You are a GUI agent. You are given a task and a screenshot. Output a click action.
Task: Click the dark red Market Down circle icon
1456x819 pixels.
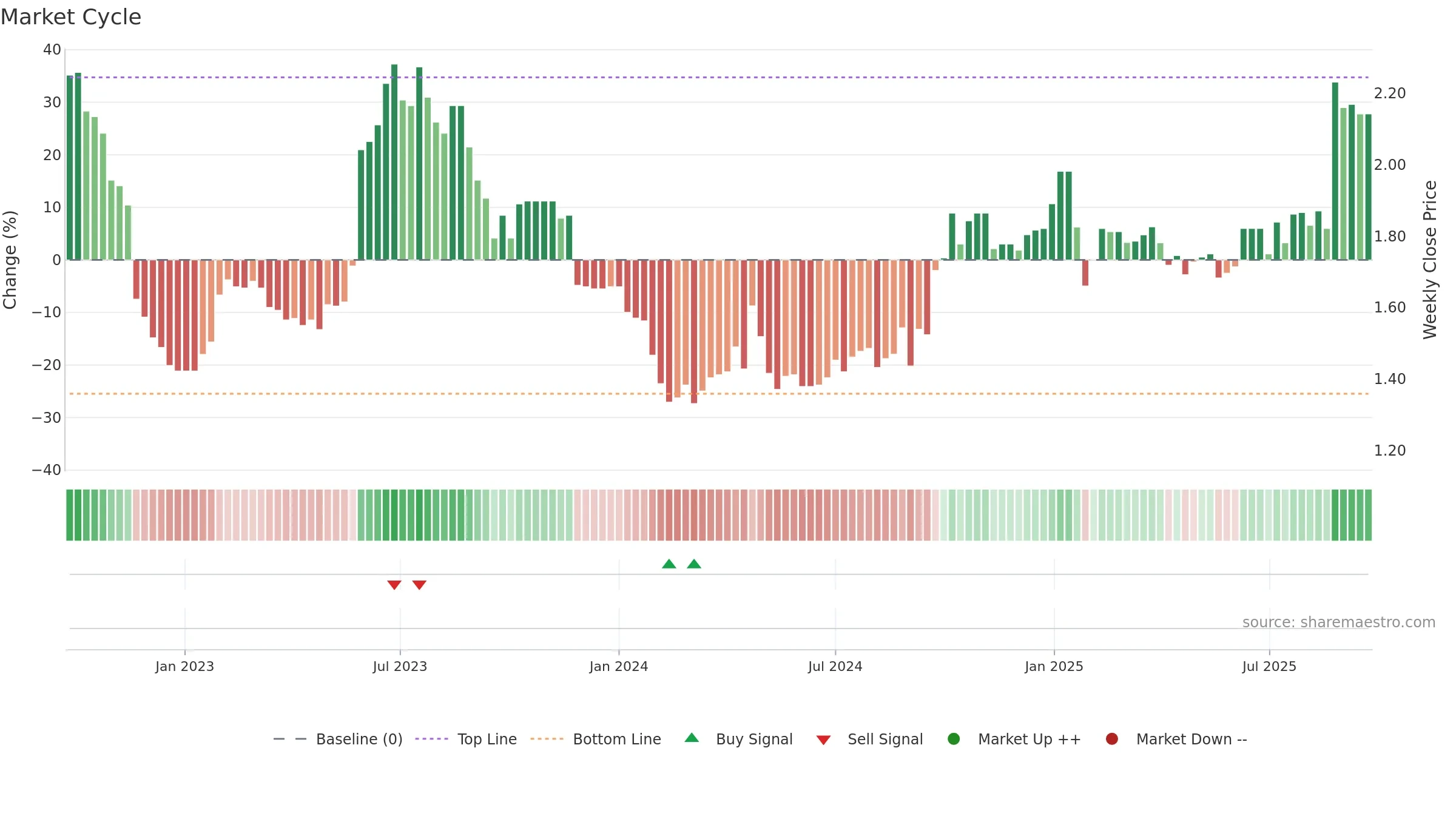point(1112,739)
